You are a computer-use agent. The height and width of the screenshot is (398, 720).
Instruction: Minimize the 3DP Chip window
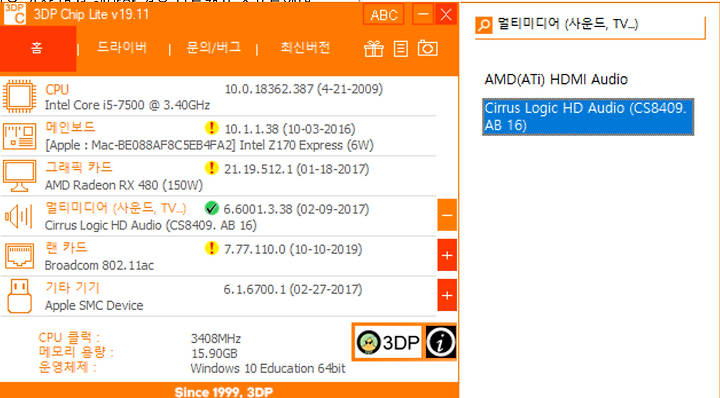[x=422, y=14]
